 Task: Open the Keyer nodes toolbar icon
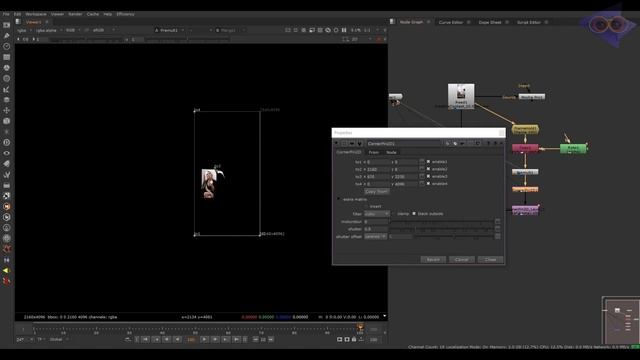point(7,89)
